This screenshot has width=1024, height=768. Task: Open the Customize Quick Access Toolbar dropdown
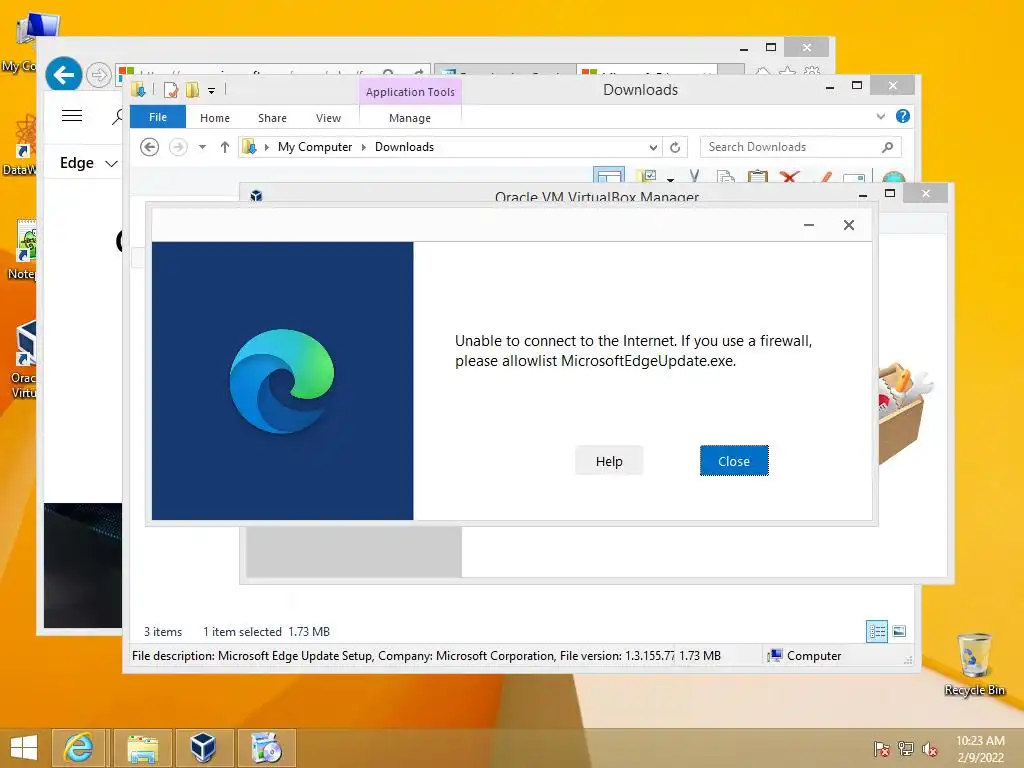click(212, 91)
